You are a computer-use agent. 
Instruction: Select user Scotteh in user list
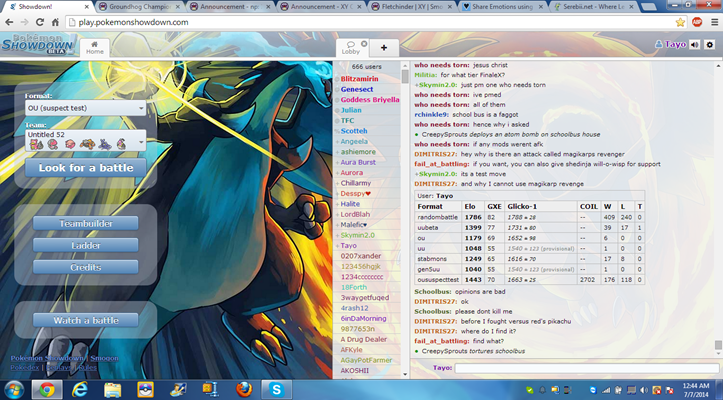[354, 131]
